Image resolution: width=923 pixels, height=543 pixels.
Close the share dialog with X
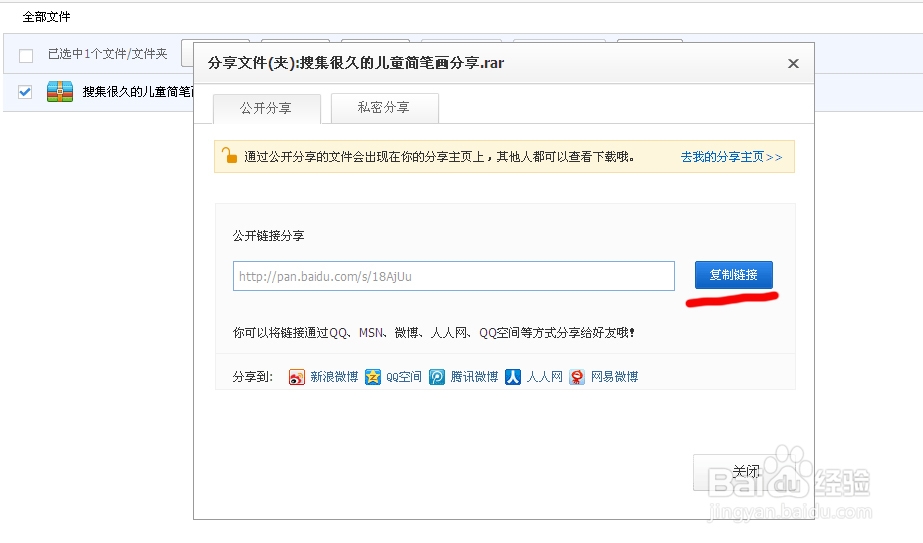coord(793,64)
